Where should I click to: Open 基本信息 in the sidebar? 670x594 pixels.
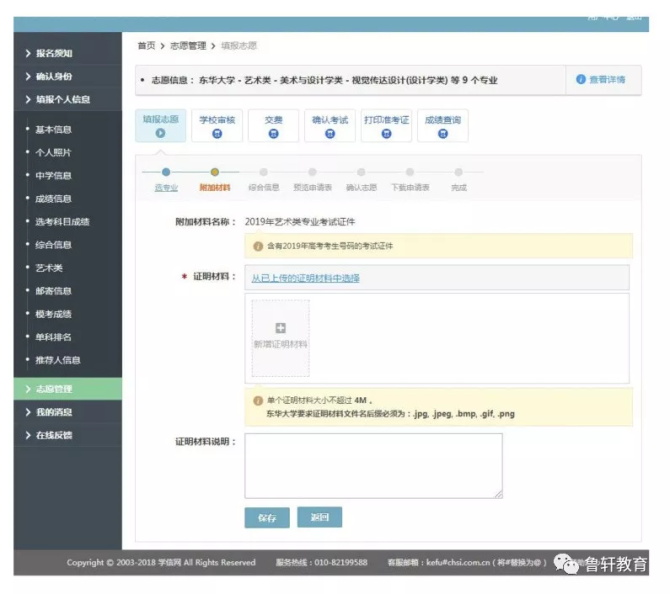[53, 129]
